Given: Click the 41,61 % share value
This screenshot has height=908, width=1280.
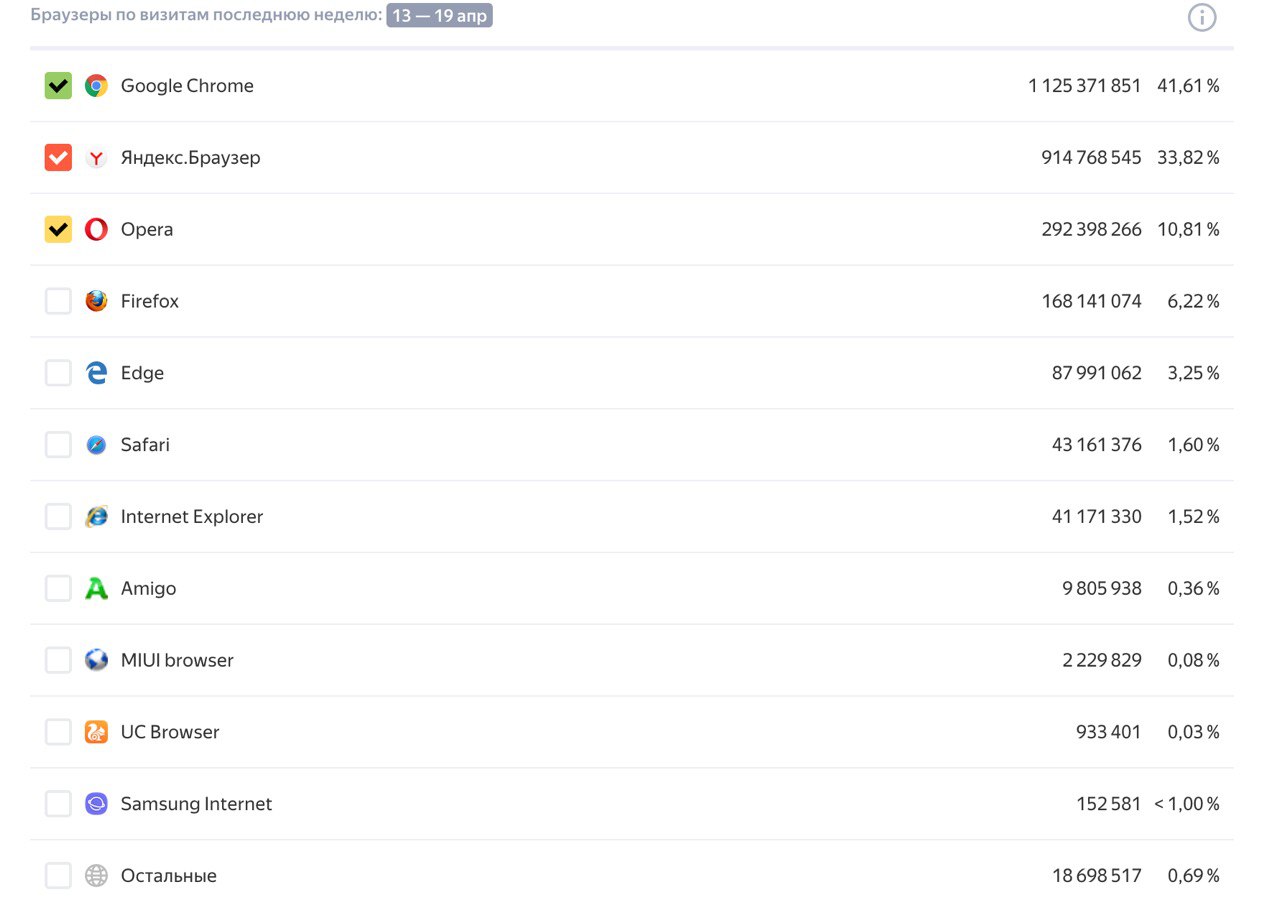Looking at the screenshot, I should [1188, 86].
